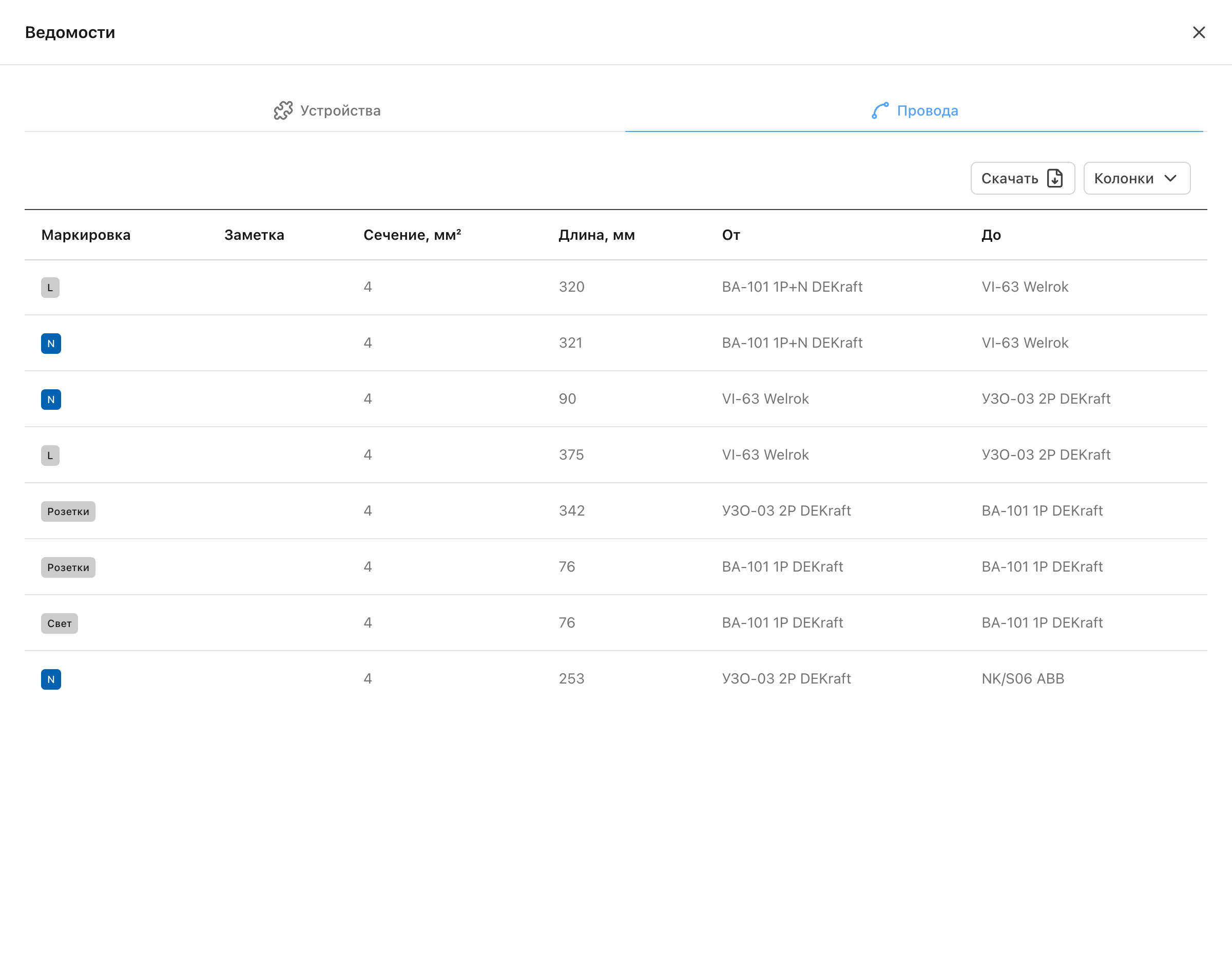
Task: Click the Заметка column header
Action: click(254, 235)
